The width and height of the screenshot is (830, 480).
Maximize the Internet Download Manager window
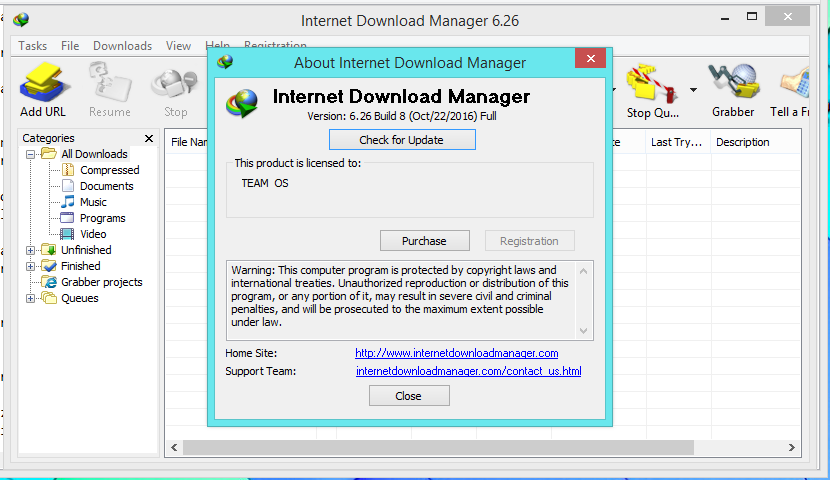pos(752,16)
